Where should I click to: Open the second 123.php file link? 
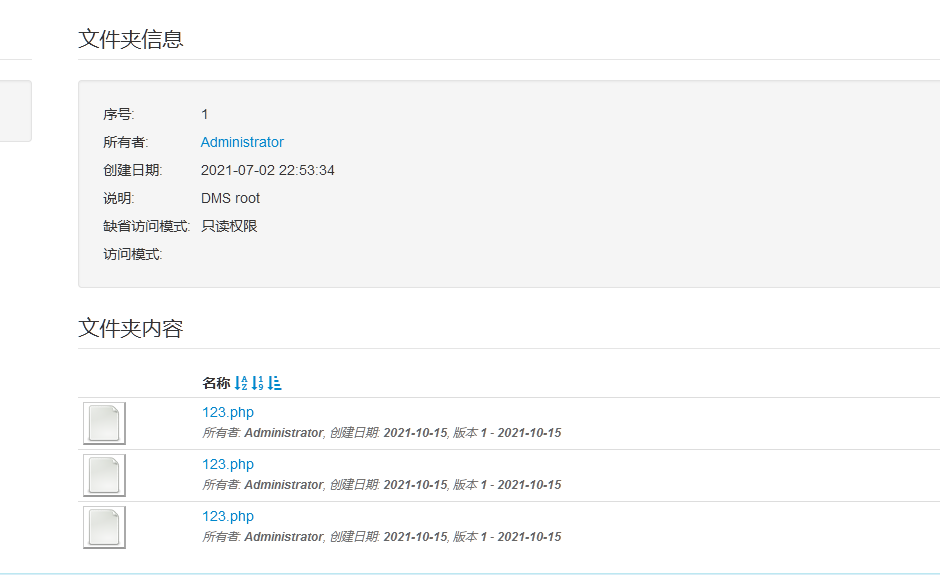pyautogui.click(x=228, y=464)
